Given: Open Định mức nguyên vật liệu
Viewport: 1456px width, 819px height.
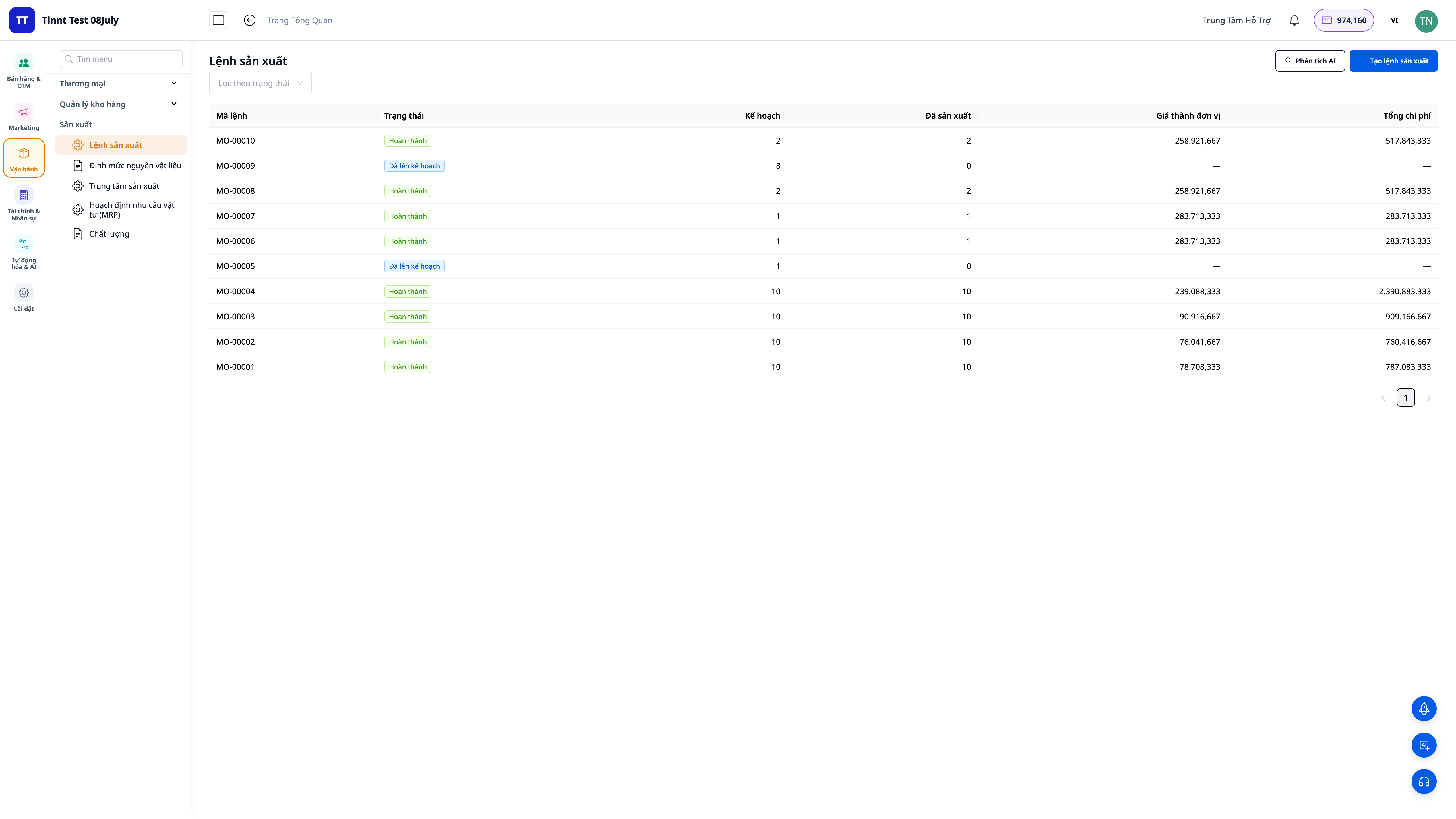Looking at the screenshot, I should click(x=121, y=166).
